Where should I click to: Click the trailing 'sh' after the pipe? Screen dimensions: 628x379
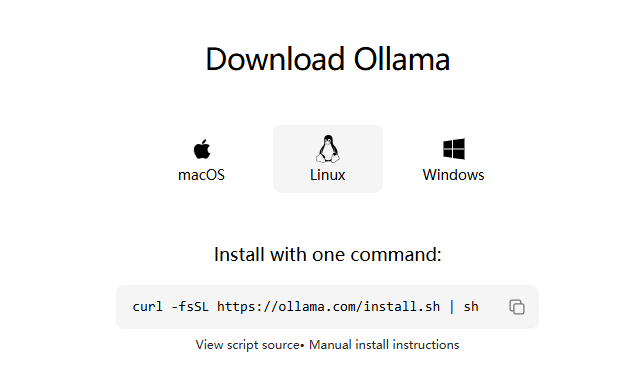pos(471,307)
